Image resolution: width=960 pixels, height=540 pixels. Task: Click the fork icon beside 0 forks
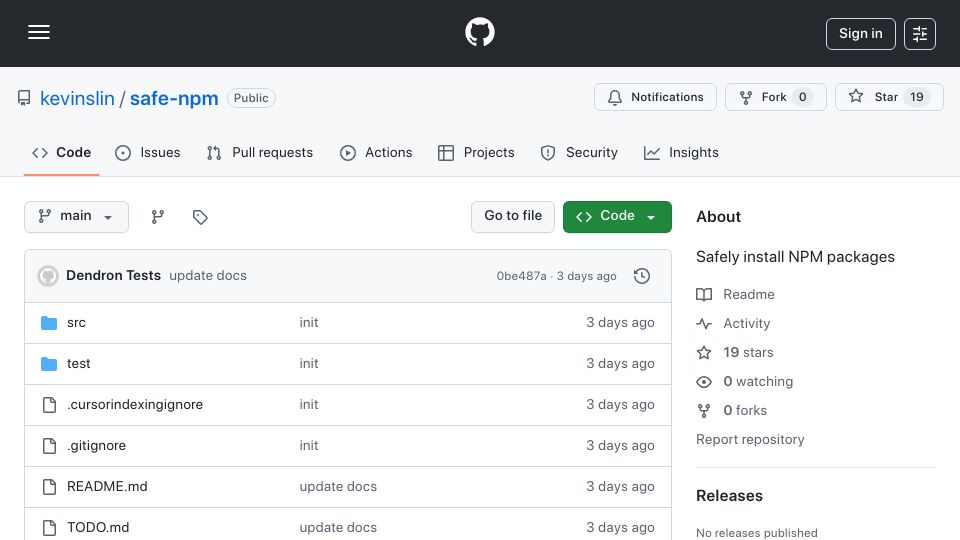point(704,411)
